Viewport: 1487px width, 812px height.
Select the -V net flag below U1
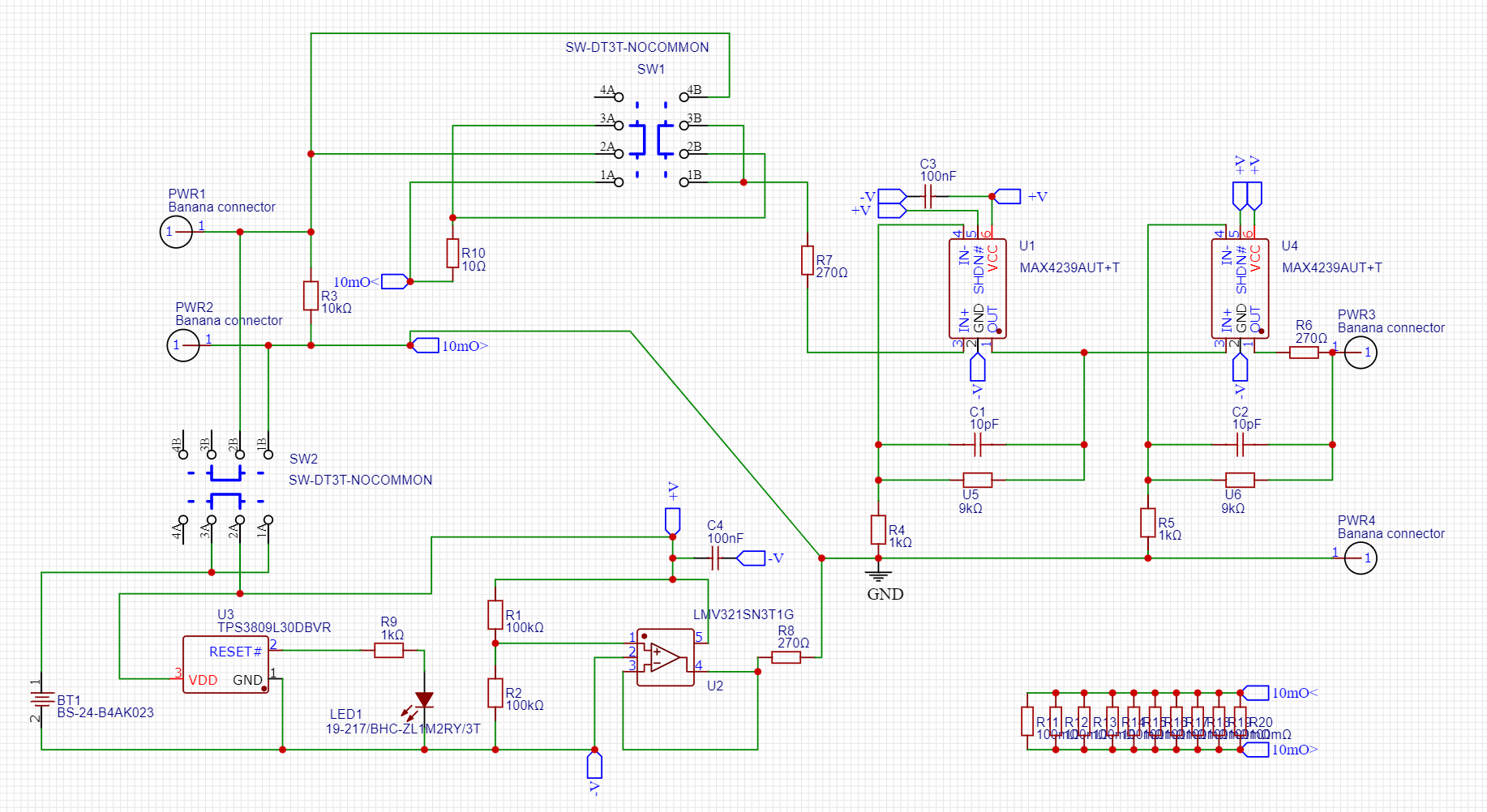click(978, 367)
